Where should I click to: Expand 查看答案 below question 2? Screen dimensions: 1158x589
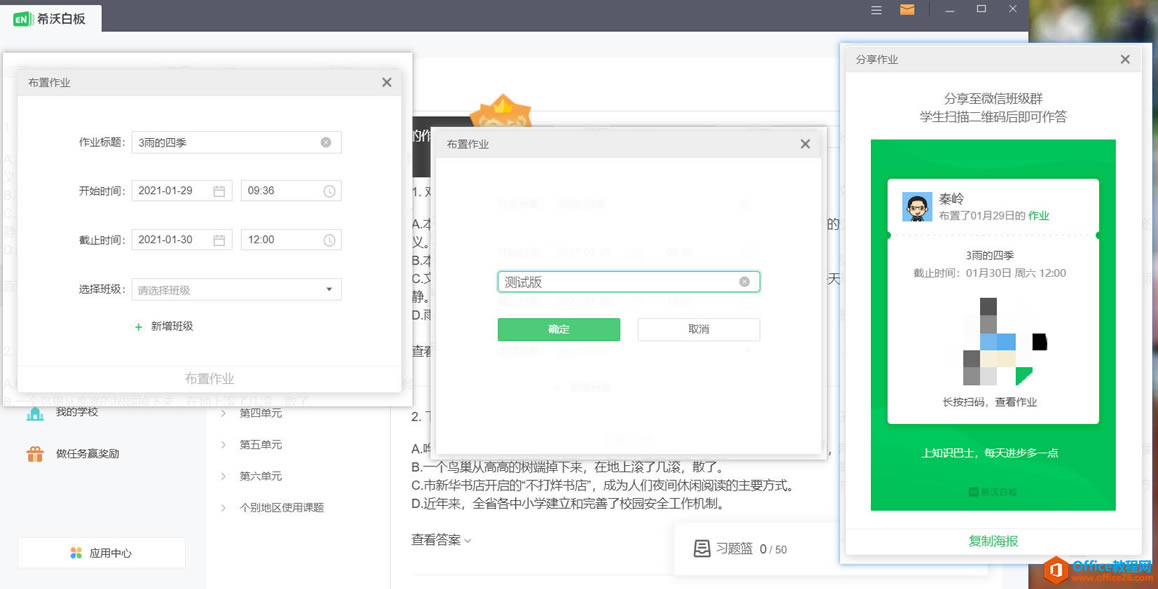point(441,540)
